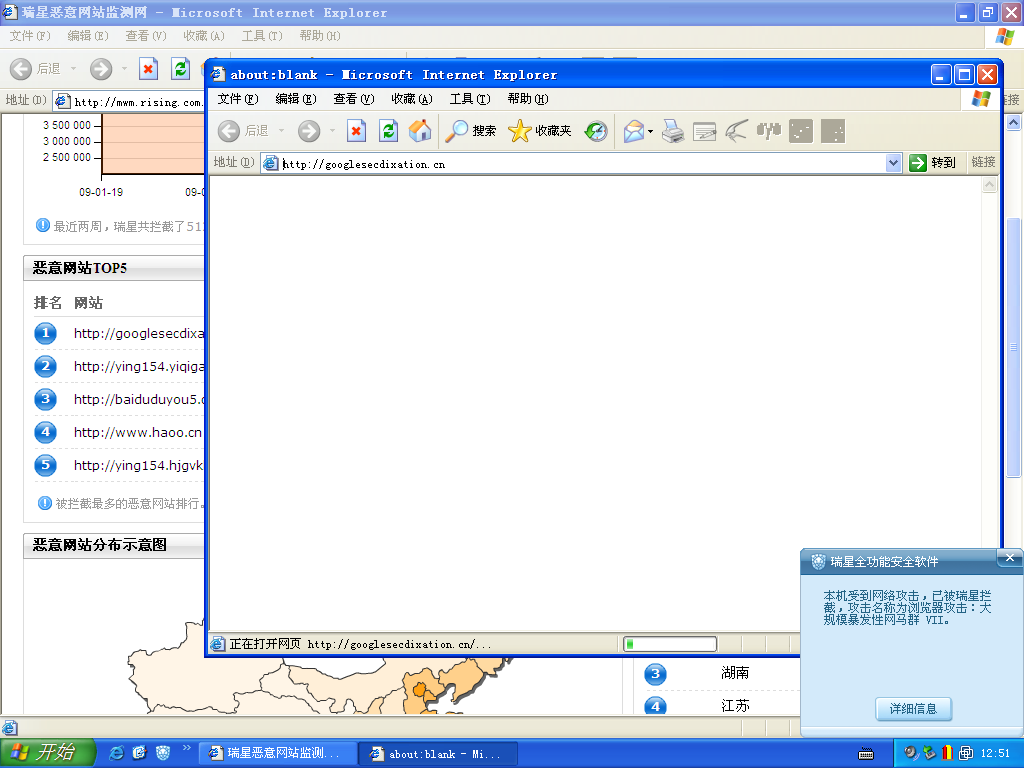Open http://www.haoo.cn link in TOP5 list
Viewport: 1024px width, 768px height.
coord(138,432)
